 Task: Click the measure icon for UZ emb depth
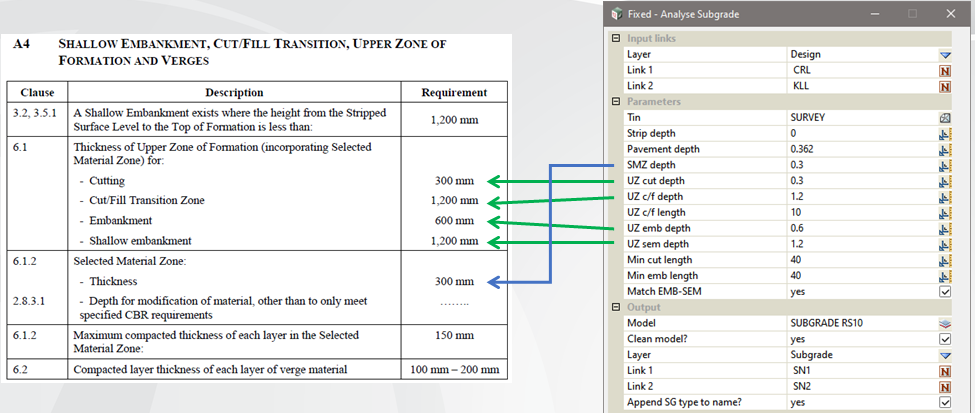[944, 228]
